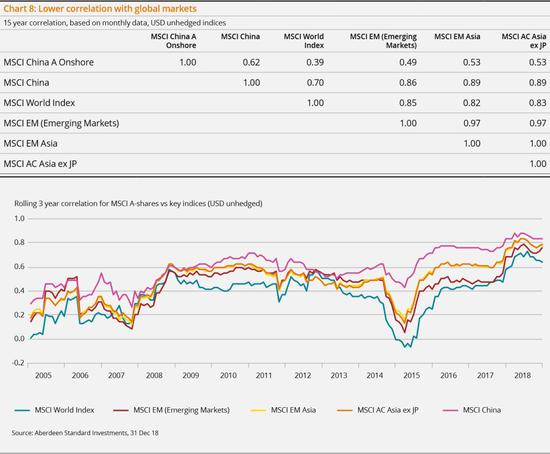
Task: Click the 'MSCI China' legend label
Action: click(x=482, y=410)
